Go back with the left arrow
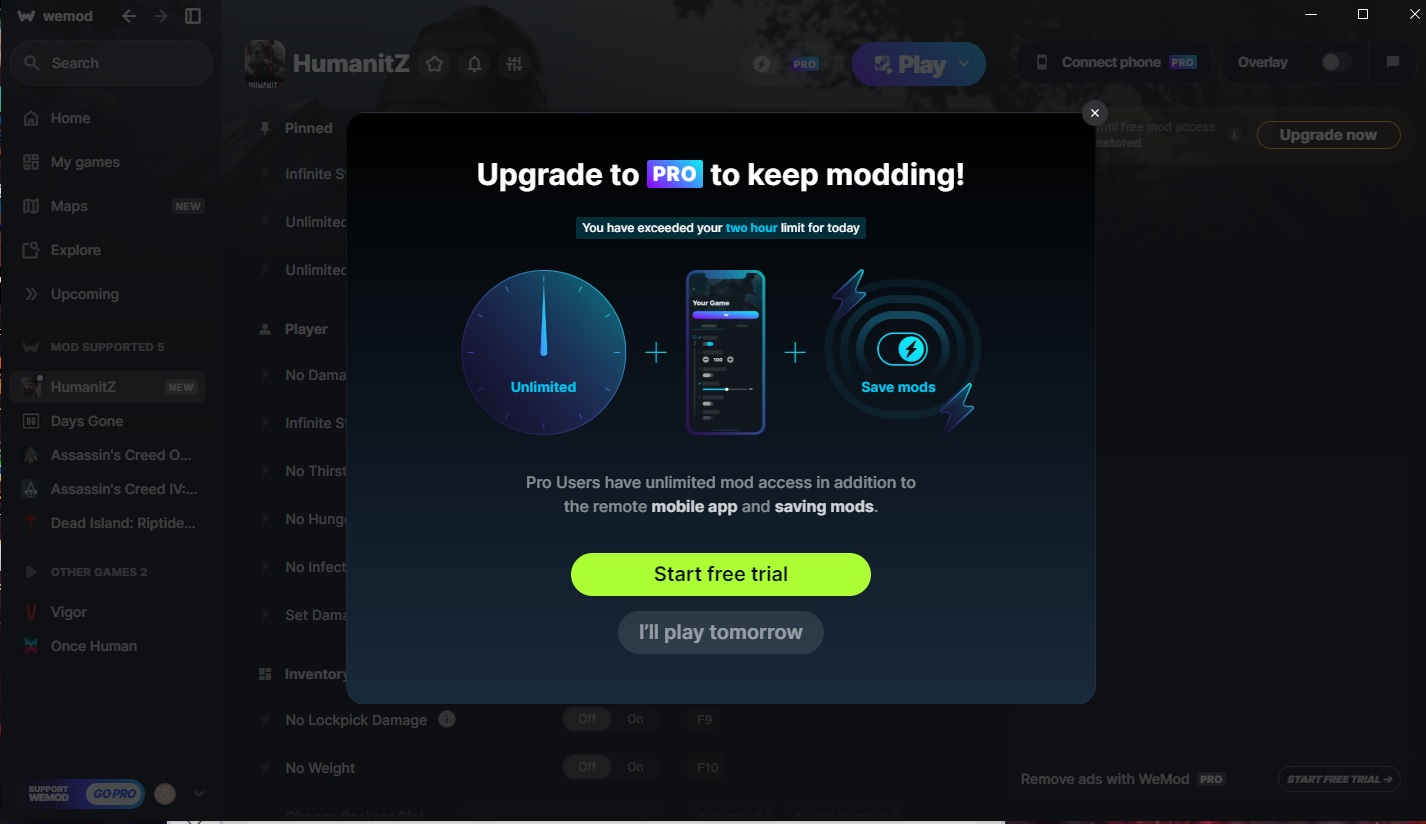Screen dimensions: 1426x824 [129, 16]
